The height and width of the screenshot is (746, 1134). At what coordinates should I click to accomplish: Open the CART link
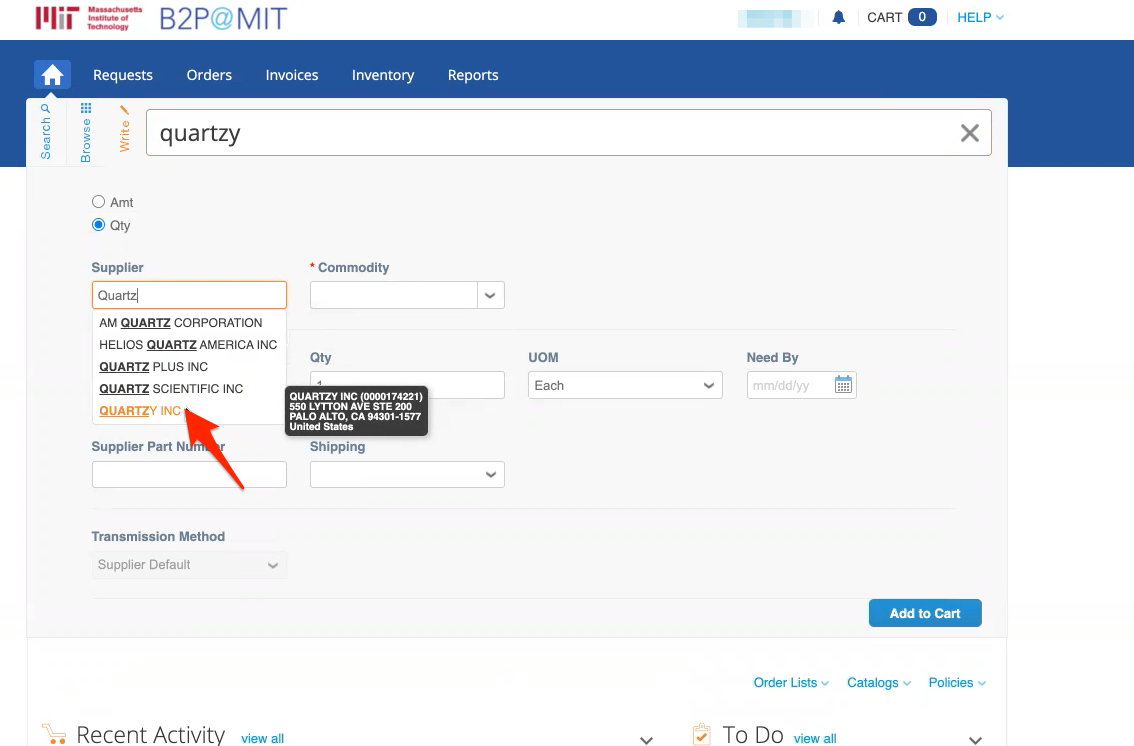(x=884, y=17)
